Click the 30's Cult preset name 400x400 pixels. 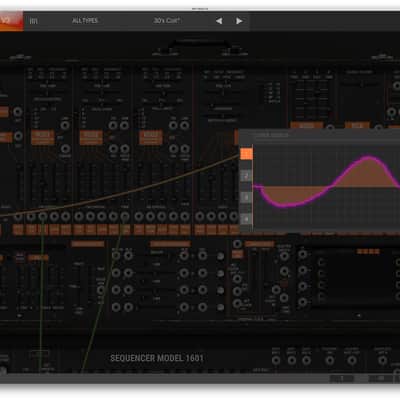coord(167,21)
